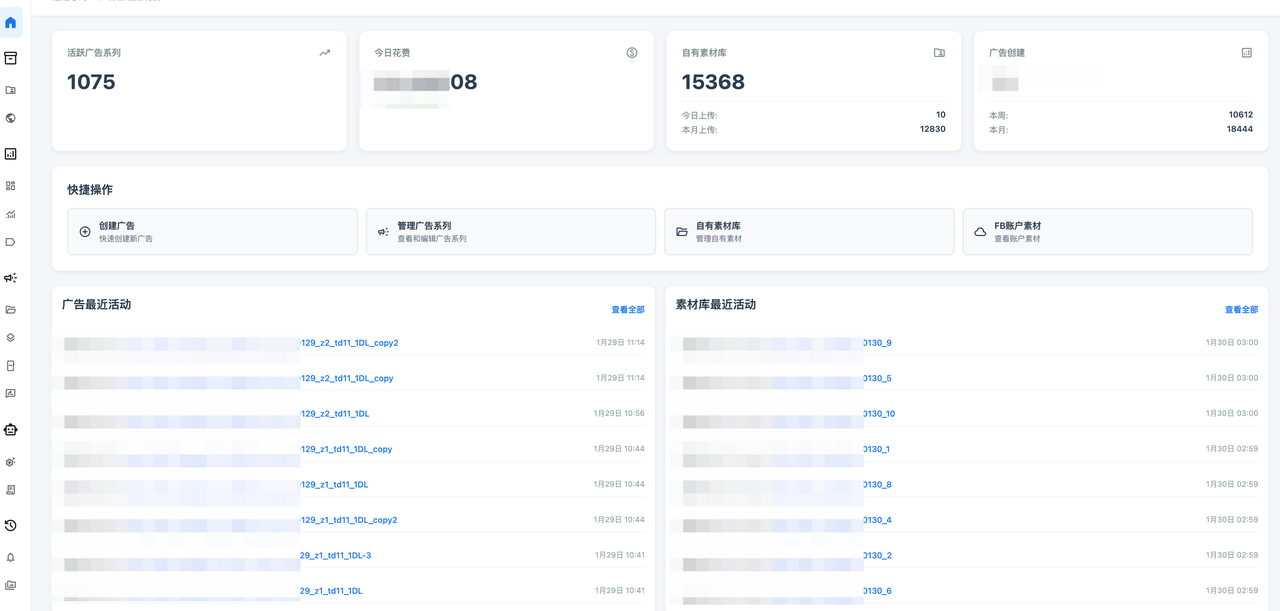The height and width of the screenshot is (611, 1280).
Task: Click the dollar icon on 今日花费 card
Action: pyautogui.click(x=632, y=53)
